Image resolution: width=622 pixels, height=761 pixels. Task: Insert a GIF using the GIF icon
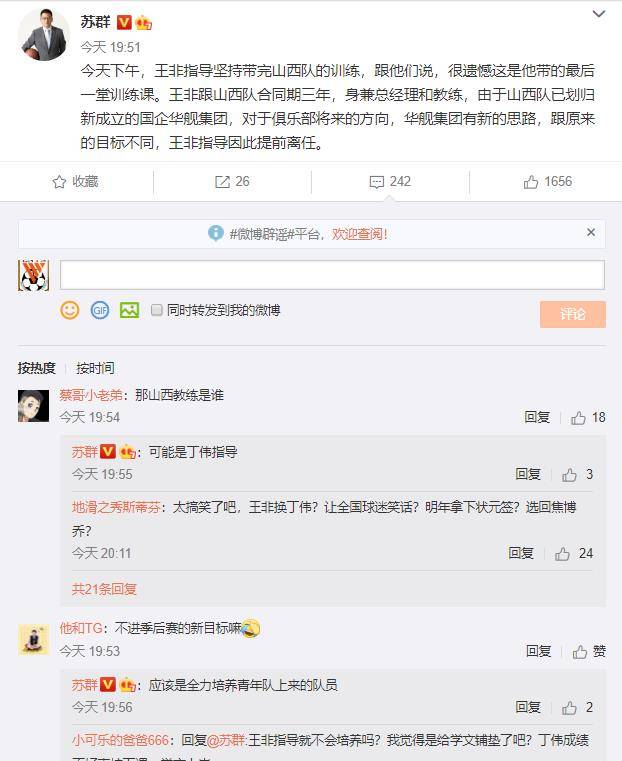(100, 310)
